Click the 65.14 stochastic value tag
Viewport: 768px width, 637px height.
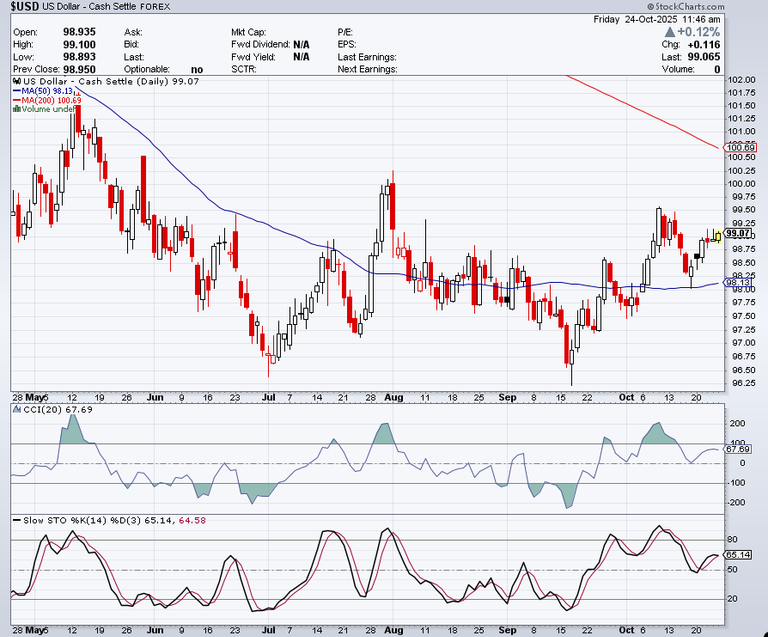coord(738,554)
